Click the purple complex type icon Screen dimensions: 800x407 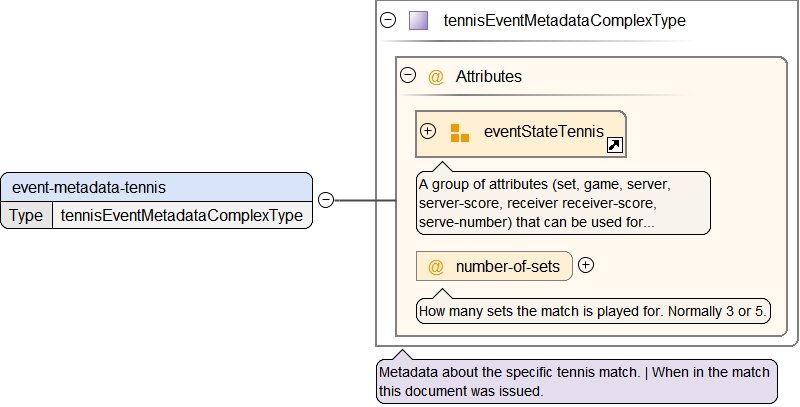click(x=419, y=20)
